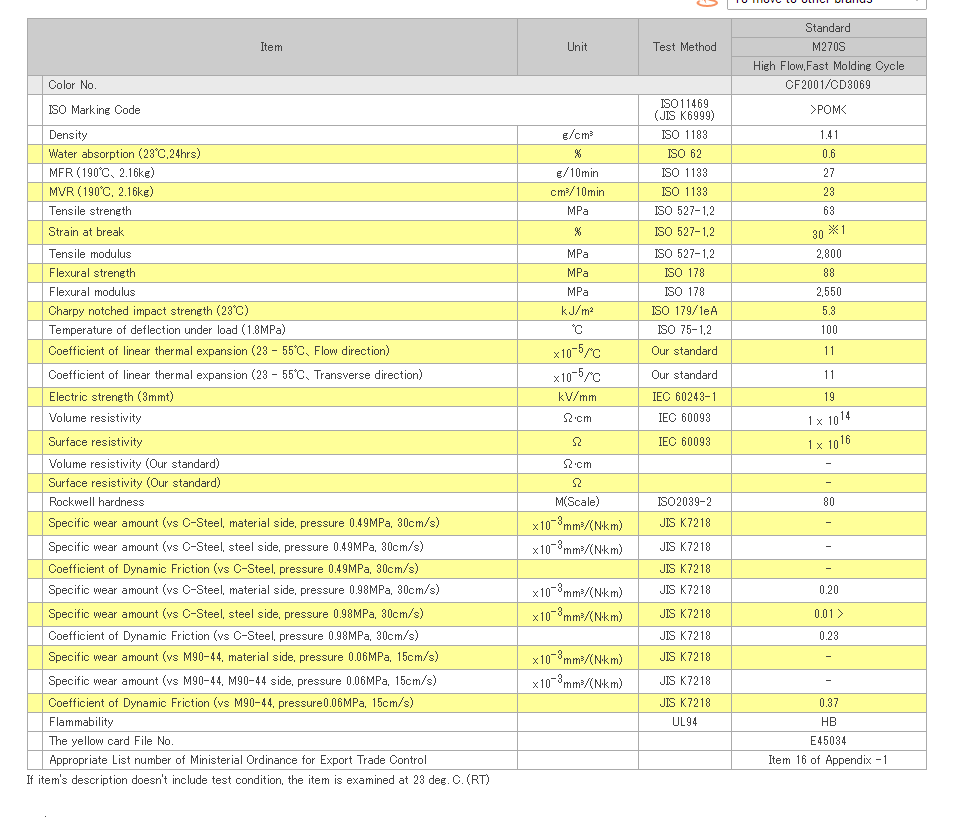
Task: Select "Coefficient of Dynamic Friction 0.49MPa" label
Action: [x=233, y=569]
